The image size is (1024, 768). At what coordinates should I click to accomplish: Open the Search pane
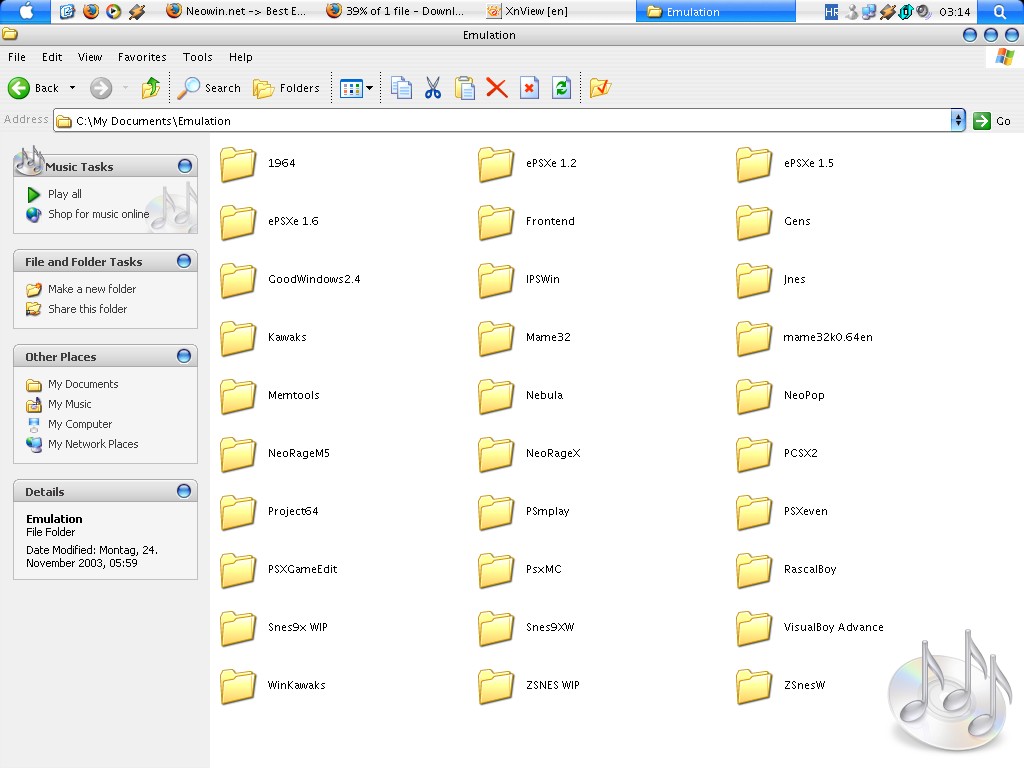click(210, 88)
